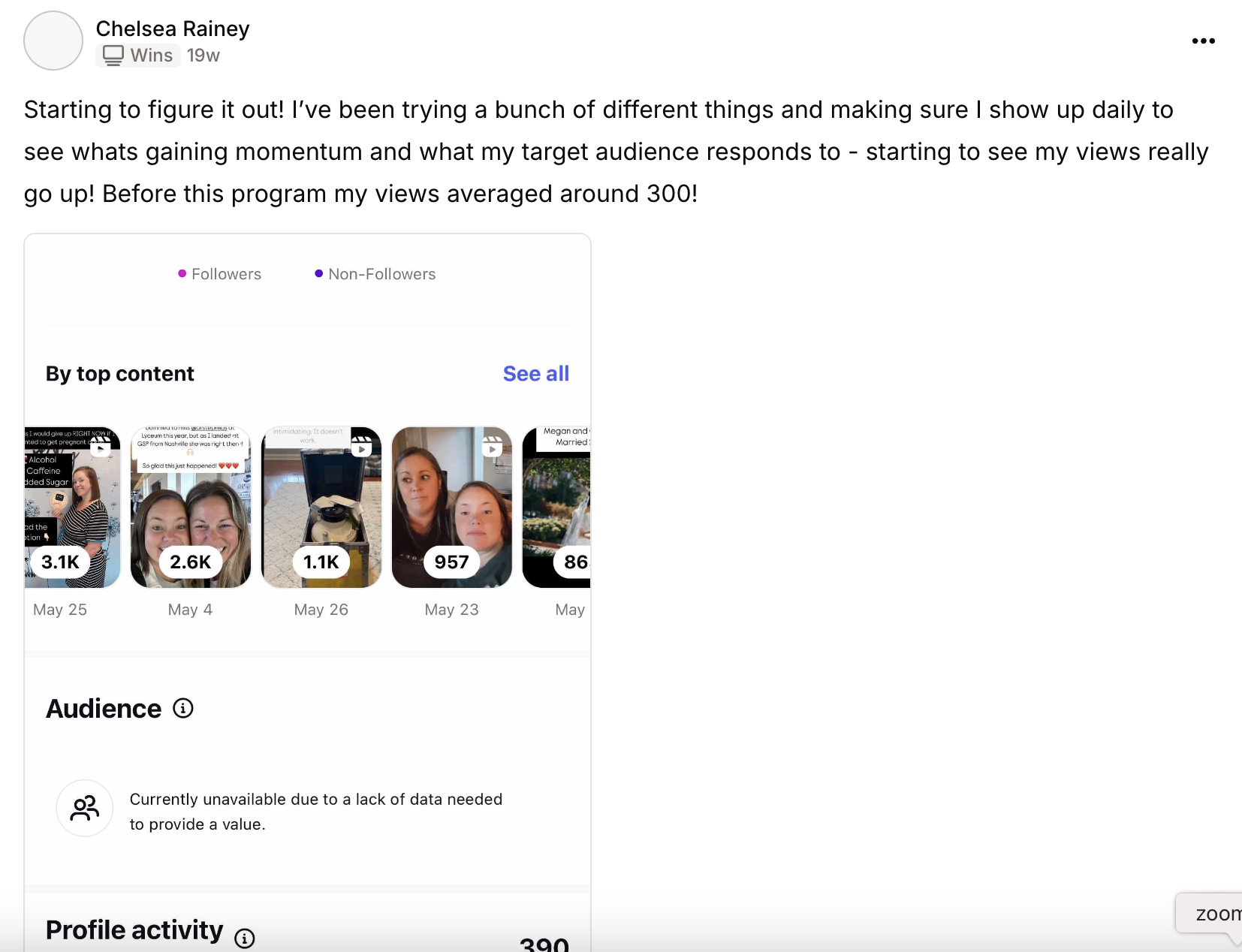
Task: Click the By top content heading
Action: point(120,374)
